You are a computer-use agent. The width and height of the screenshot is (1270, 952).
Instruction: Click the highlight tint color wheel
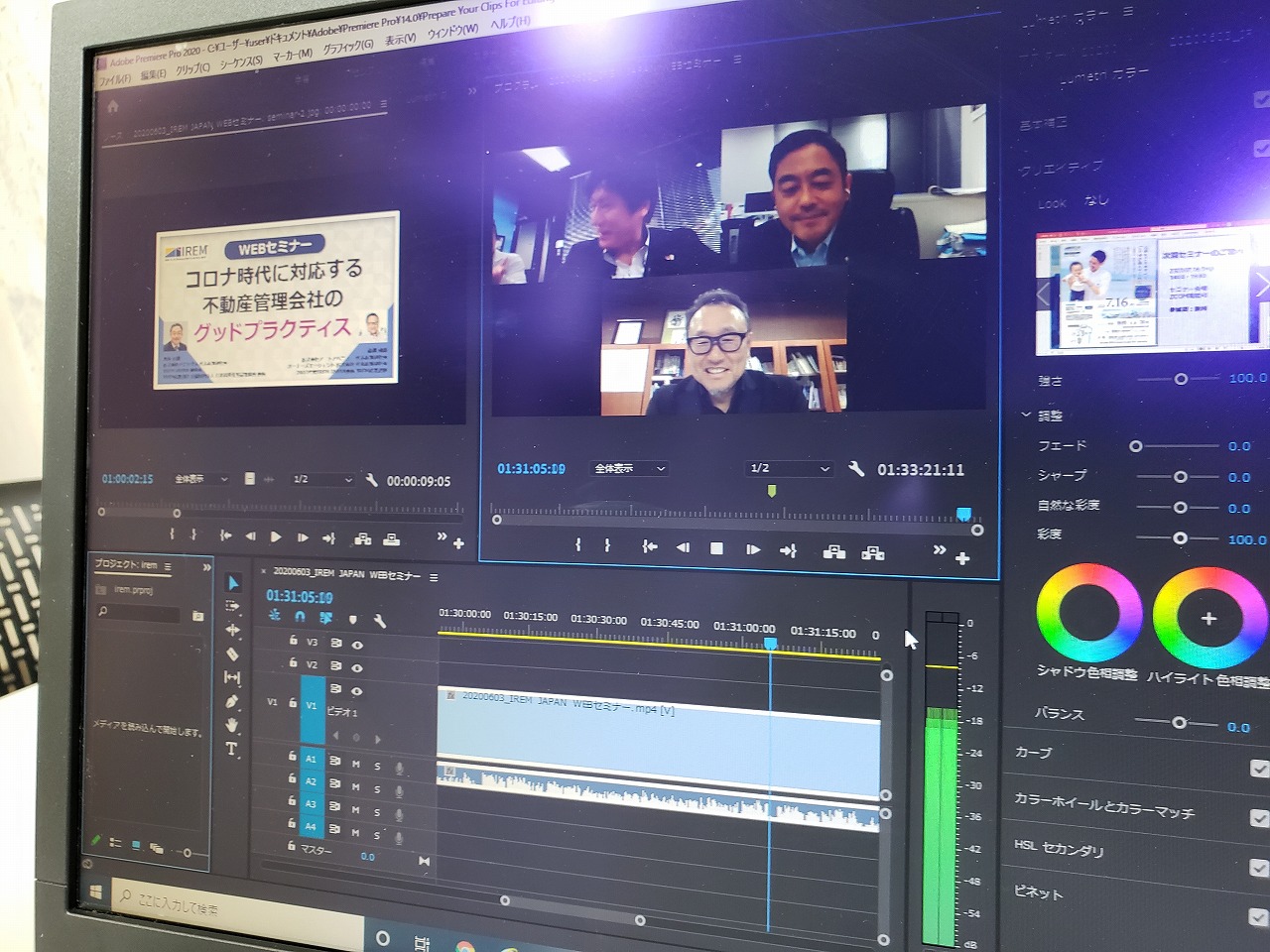(x=1207, y=619)
